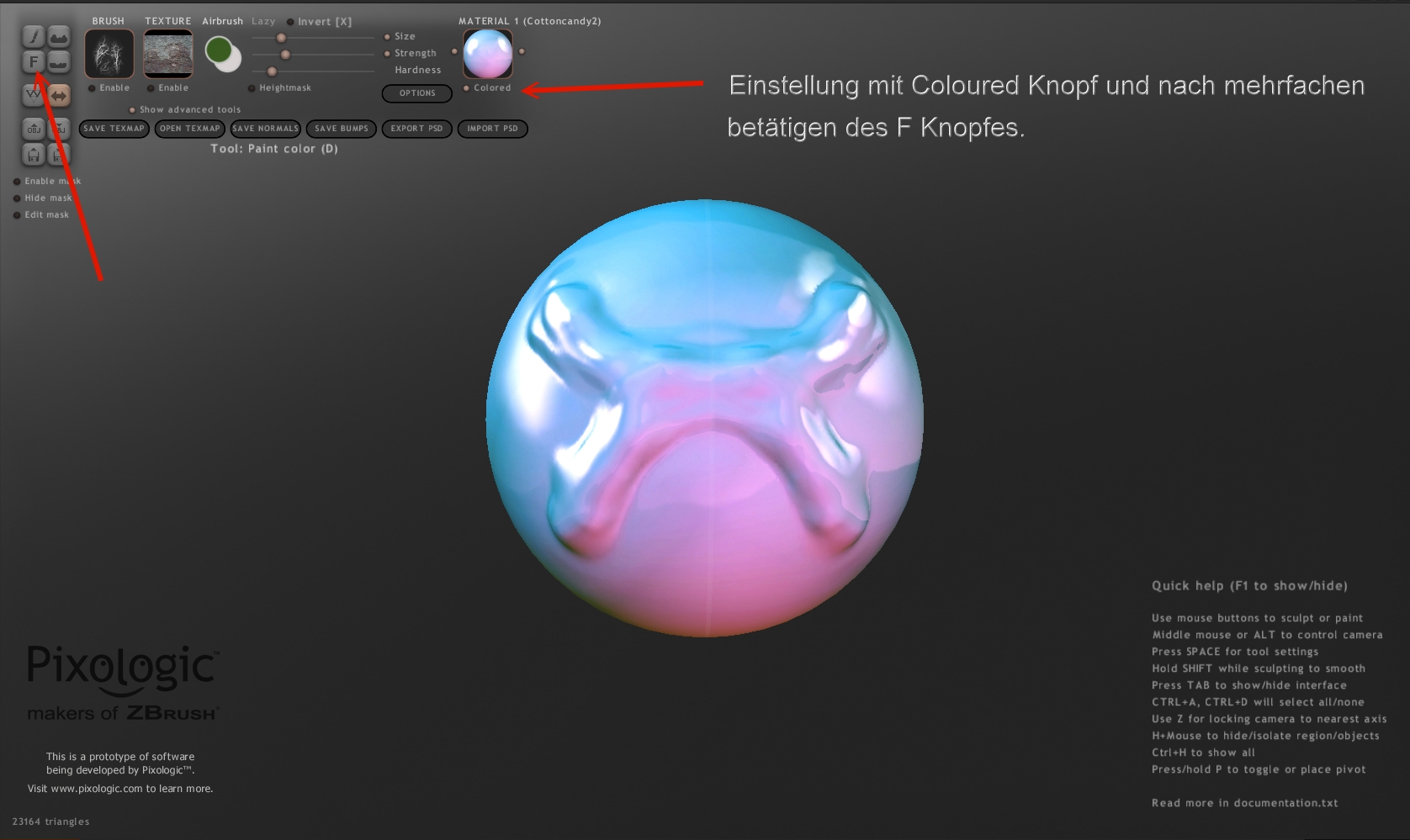Click 'Ctrl+H to show all' help line
Screen dimensions: 1410x840
[x=1203, y=753]
